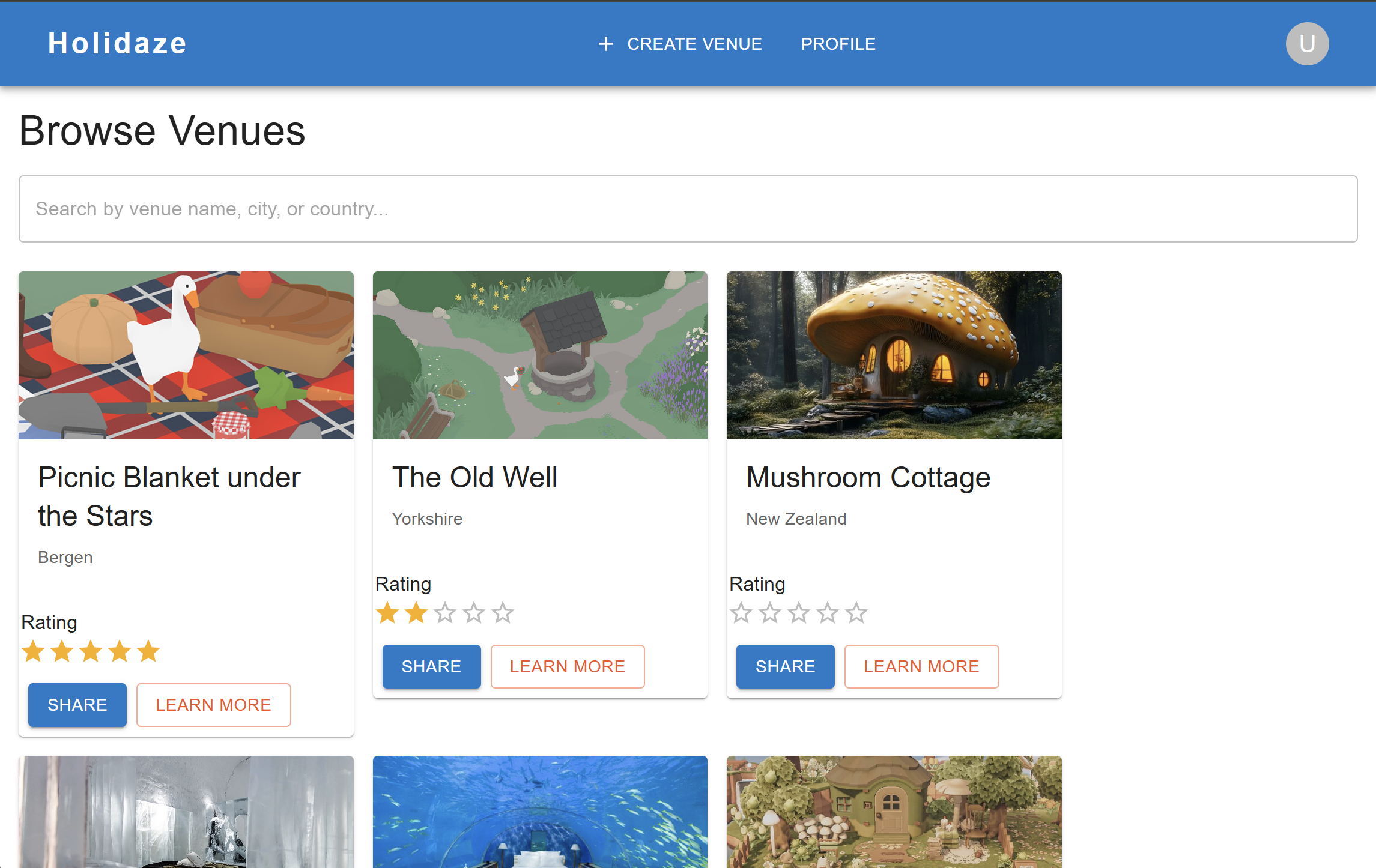This screenshot has height=868, width=1376.
Task: Click fifth star of Mushroom Cottage rating
Action: pyautogui.click(x=856, y=613)
